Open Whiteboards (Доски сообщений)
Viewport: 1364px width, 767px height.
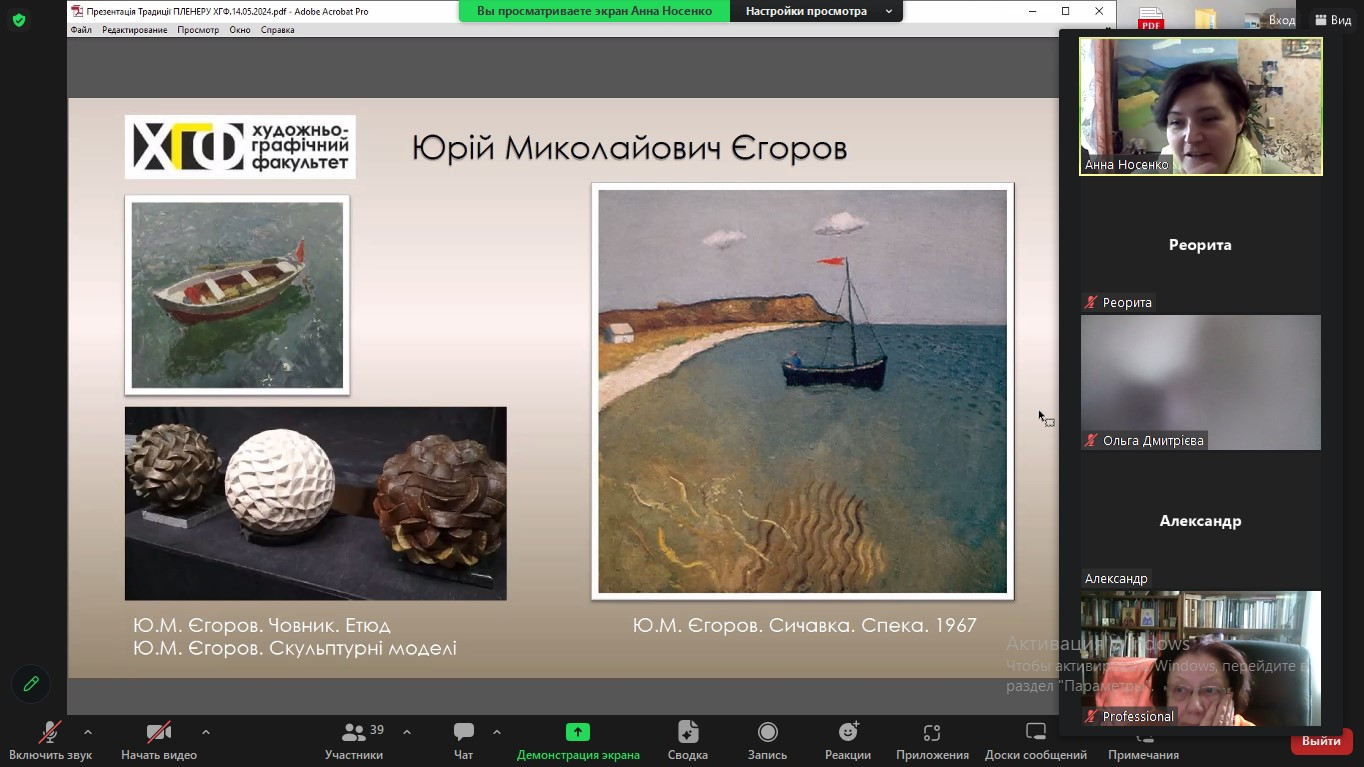pyautogui.click(x=1035, y=733)
